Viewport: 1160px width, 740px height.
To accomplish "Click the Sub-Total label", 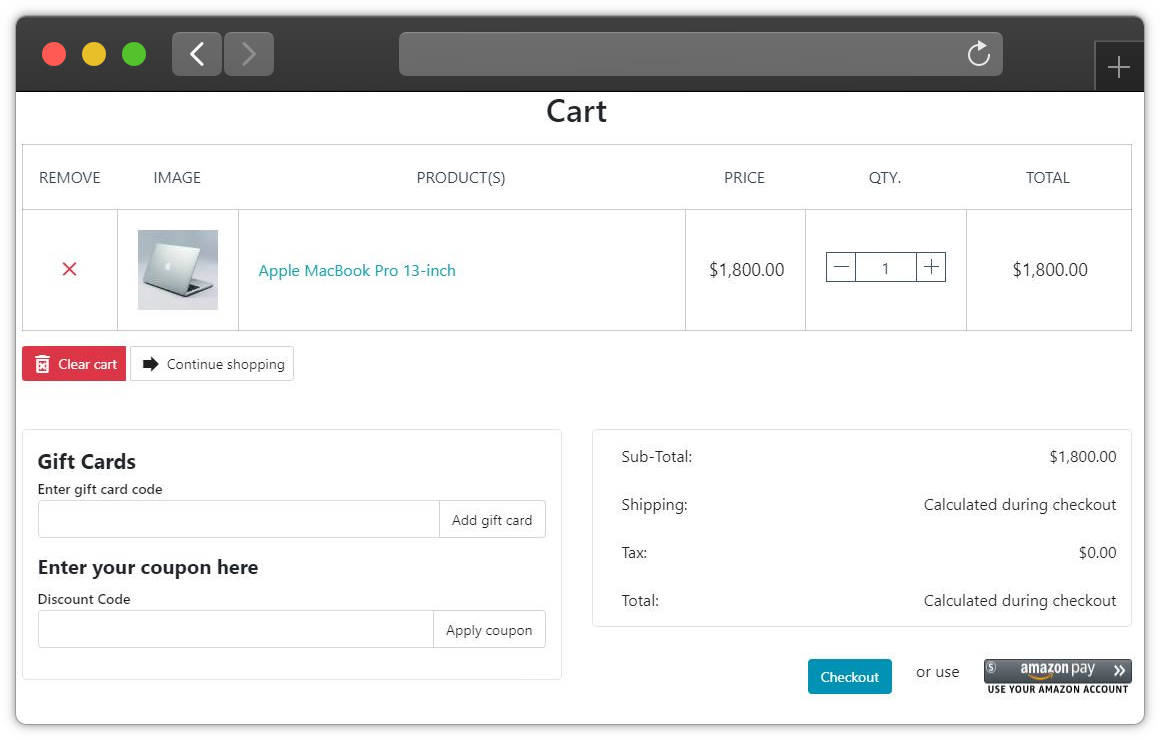I will click(657, 457).
